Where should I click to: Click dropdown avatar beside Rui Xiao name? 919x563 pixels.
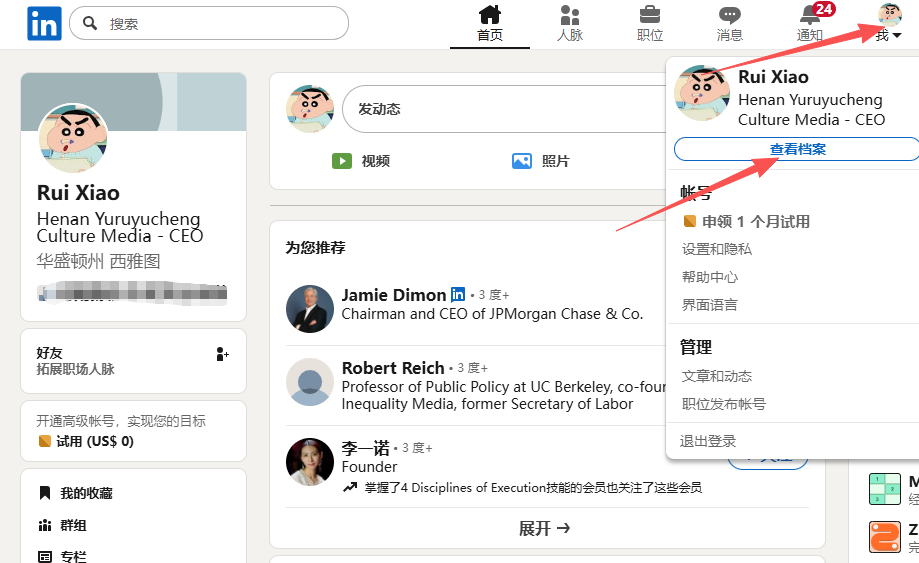coord(702,94)
